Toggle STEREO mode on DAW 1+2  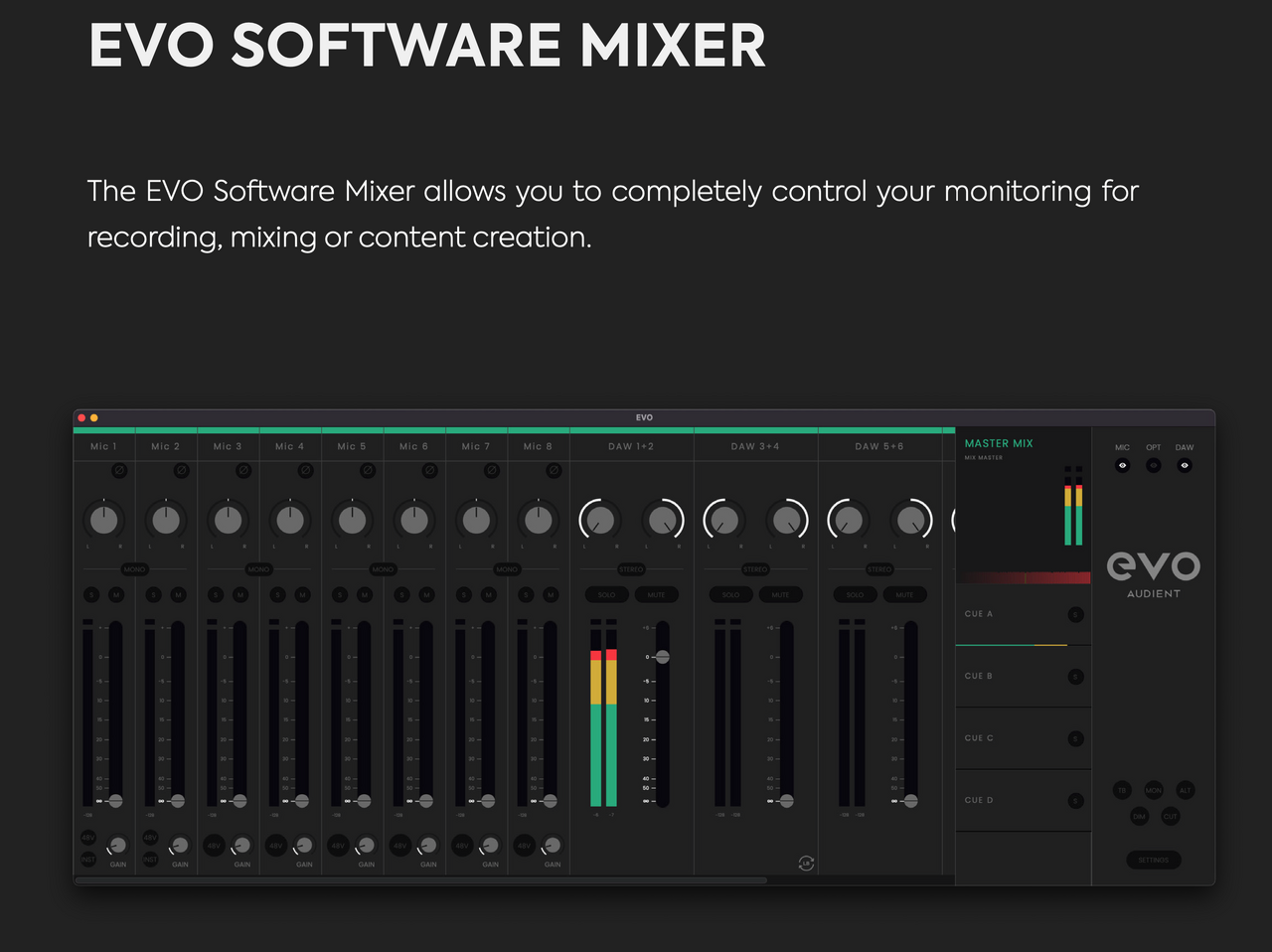(x=631, y=569)
